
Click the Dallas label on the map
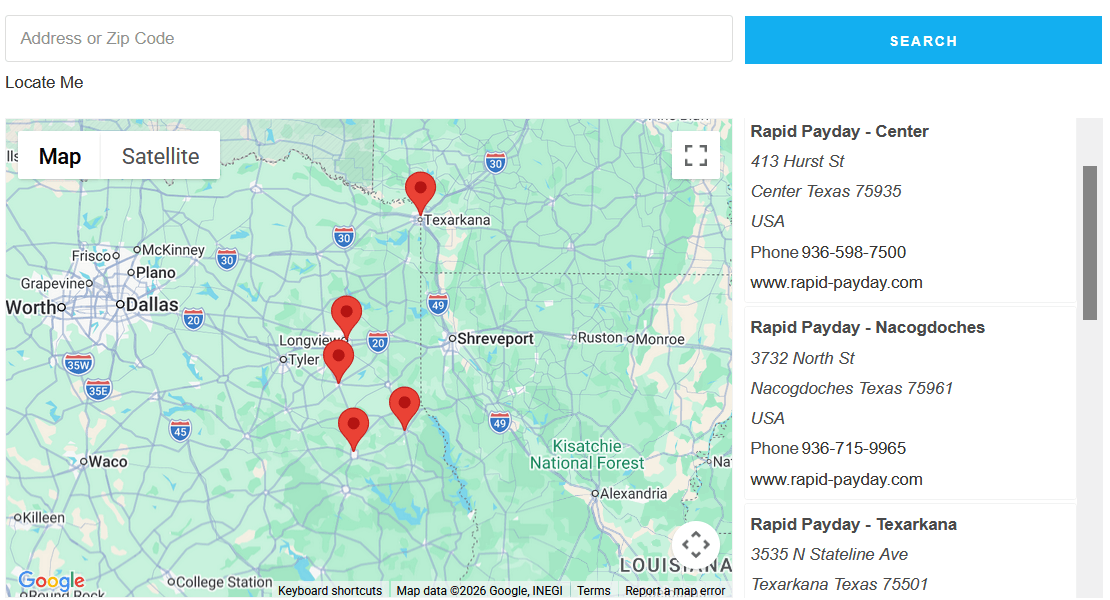point(152,305)
